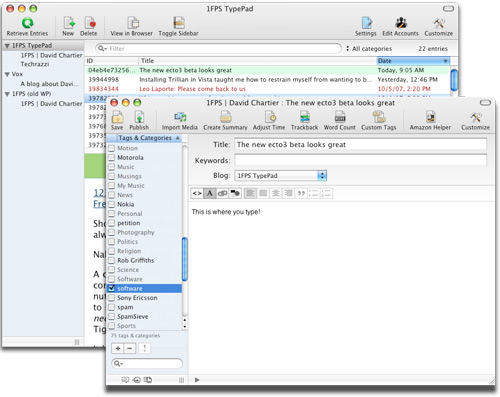Open Filter field magnifier menu

(x=102, y=49)
